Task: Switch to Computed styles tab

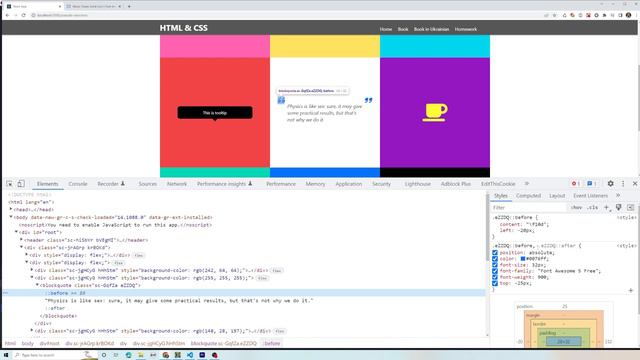Action: [528, 196]
